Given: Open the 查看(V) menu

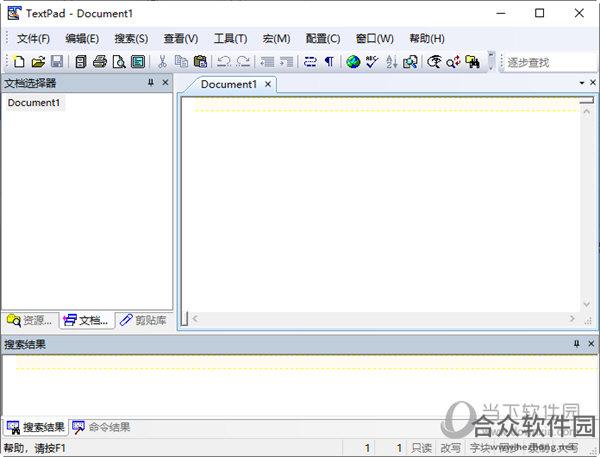Looking at the screenshot, I should tap(181, 38).
